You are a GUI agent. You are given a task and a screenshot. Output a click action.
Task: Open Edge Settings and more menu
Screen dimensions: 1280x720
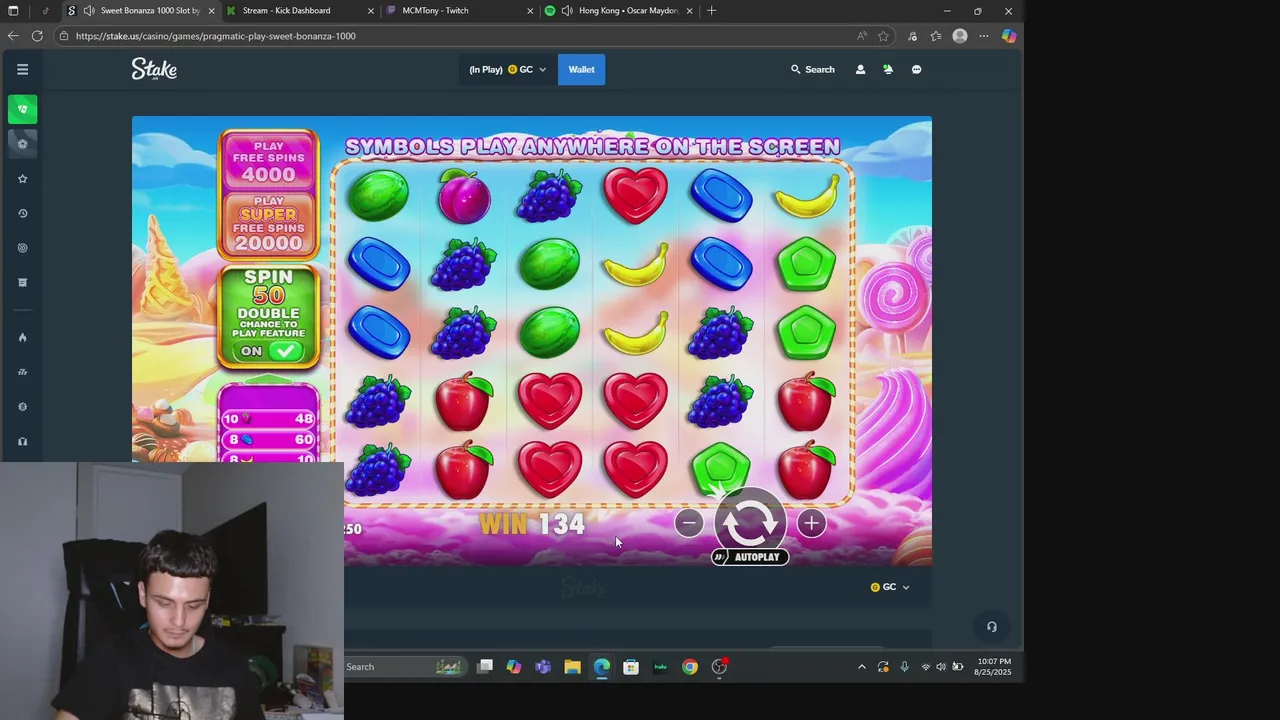click(984, 36)
